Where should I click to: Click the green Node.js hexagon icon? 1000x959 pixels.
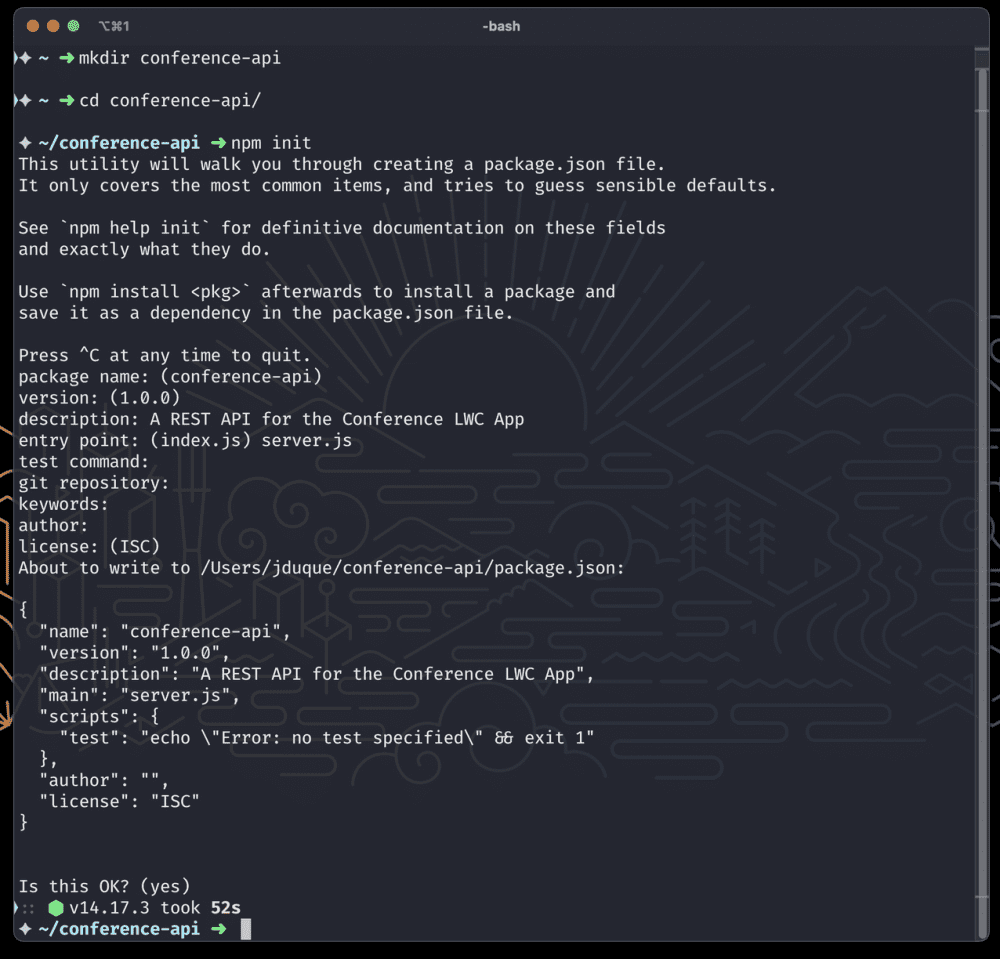tap(56, 908)
